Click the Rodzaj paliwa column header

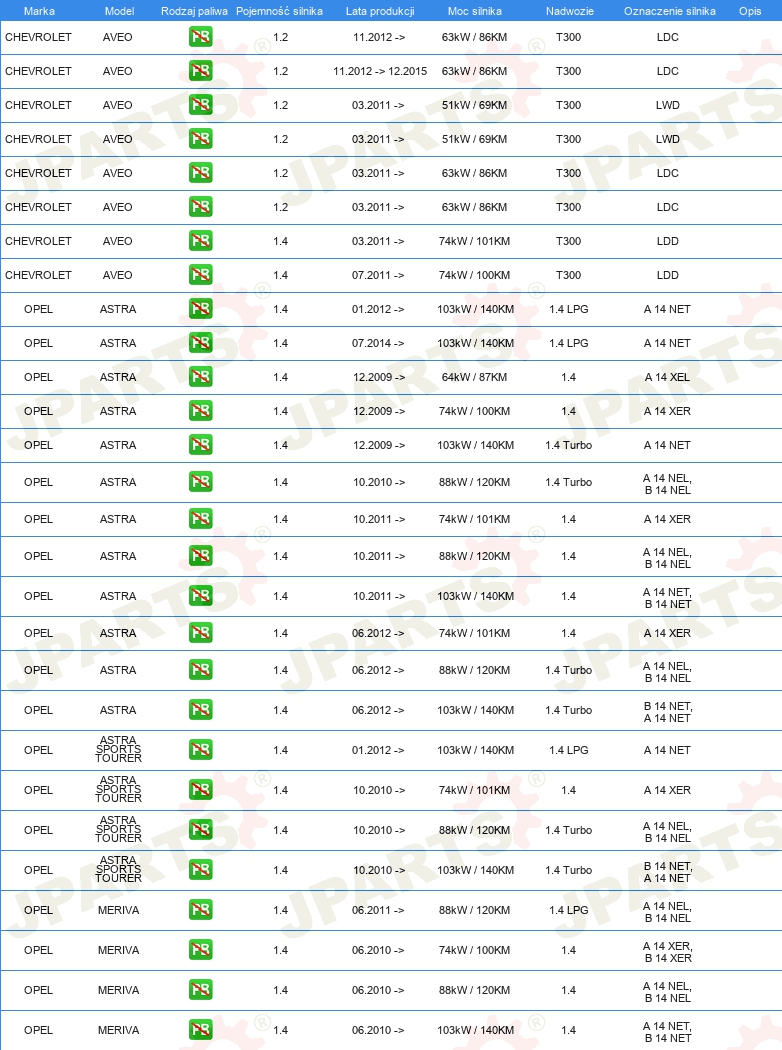click(x=194, y=11)
